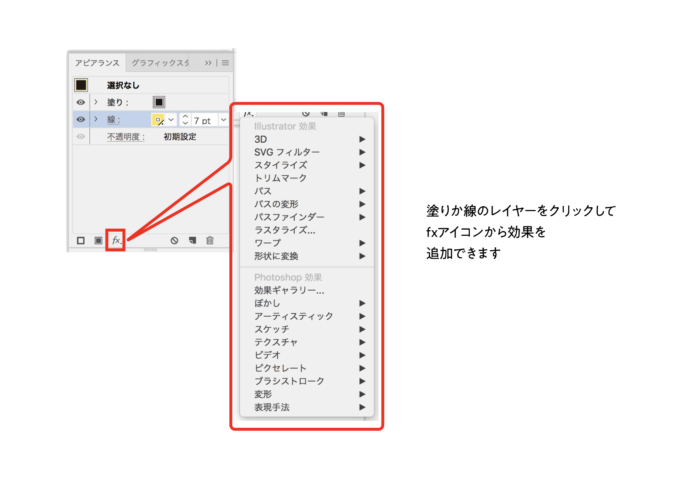Open the SVG フィルター submenu
The image size is (700, 479).
(x=307, y=152)
